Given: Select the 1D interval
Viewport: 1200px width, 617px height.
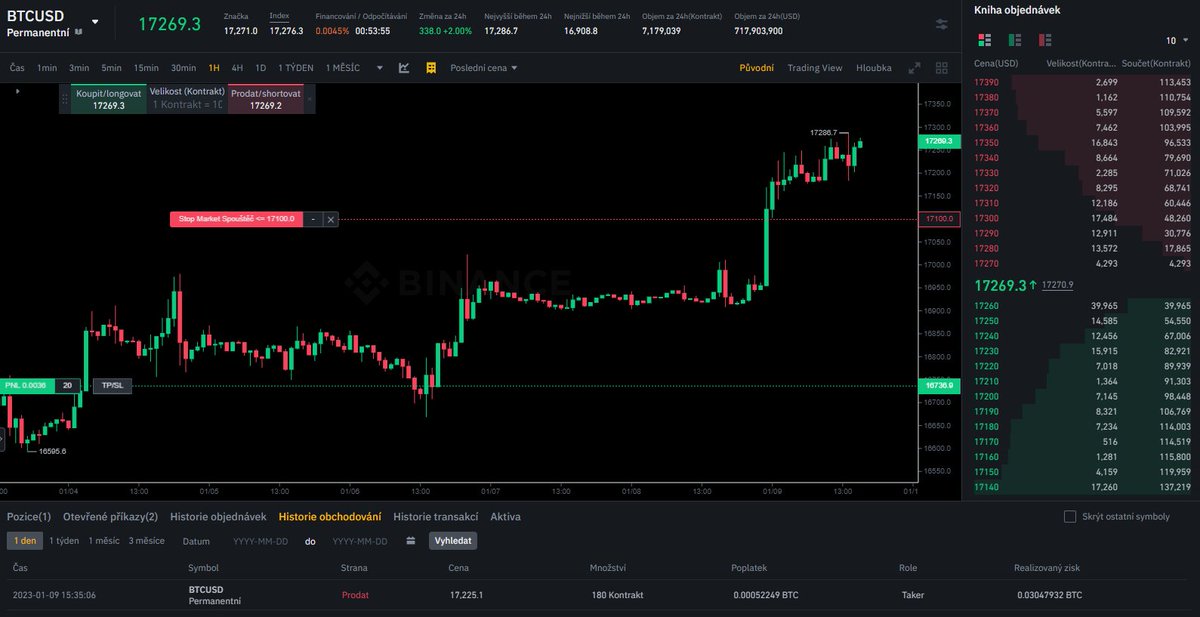Looking at the screenshot, I should pyautogui.click(x=260, y=68).
